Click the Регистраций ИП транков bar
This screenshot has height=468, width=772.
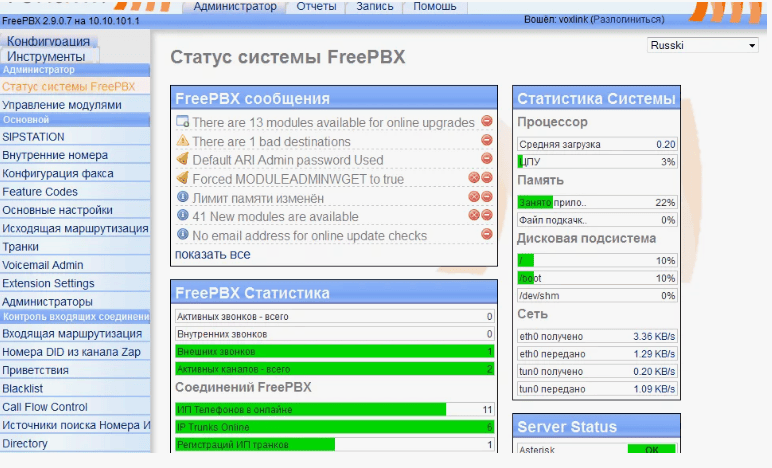(334, 444)
